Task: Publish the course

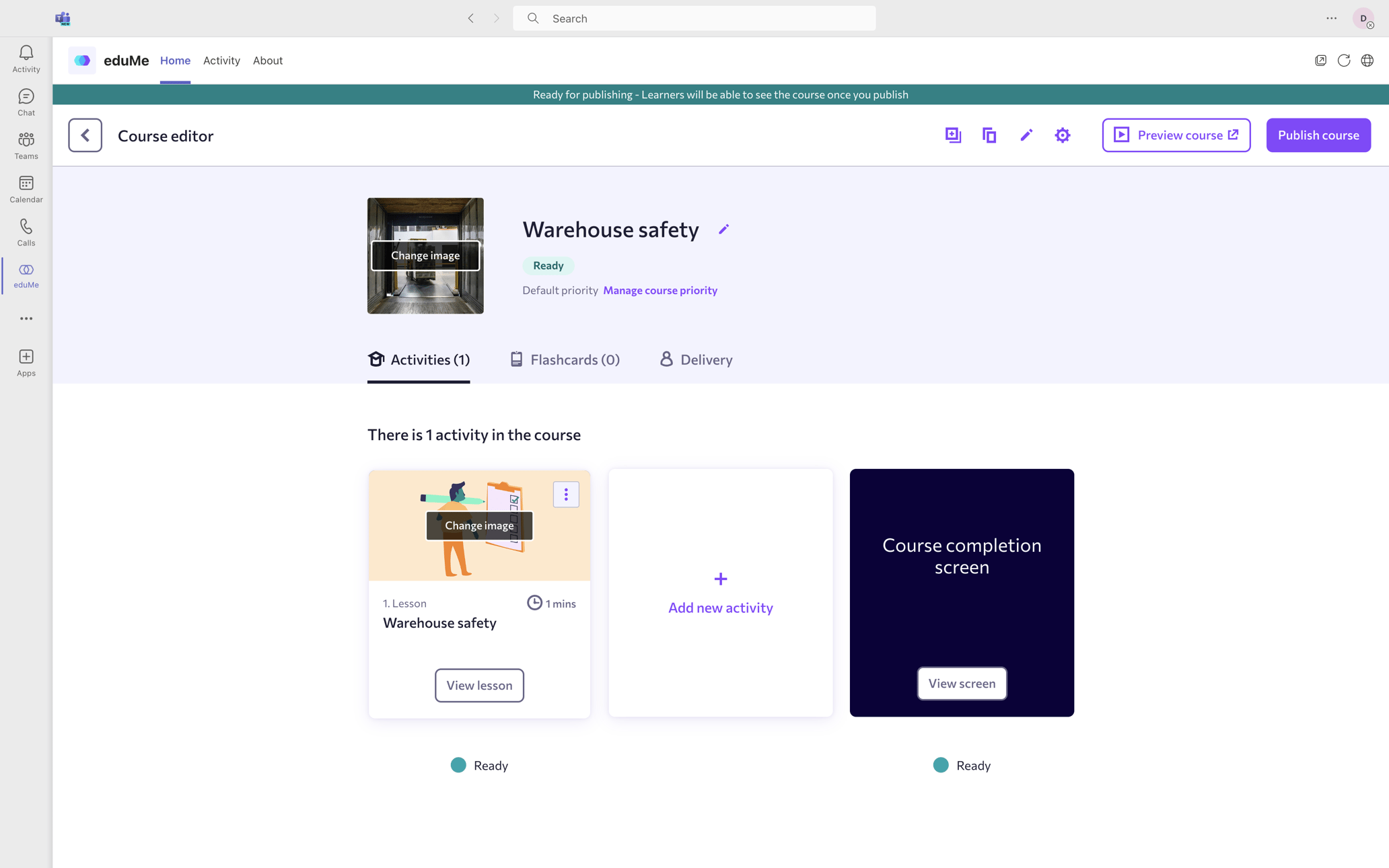Action: click(x=1318, y=135)
